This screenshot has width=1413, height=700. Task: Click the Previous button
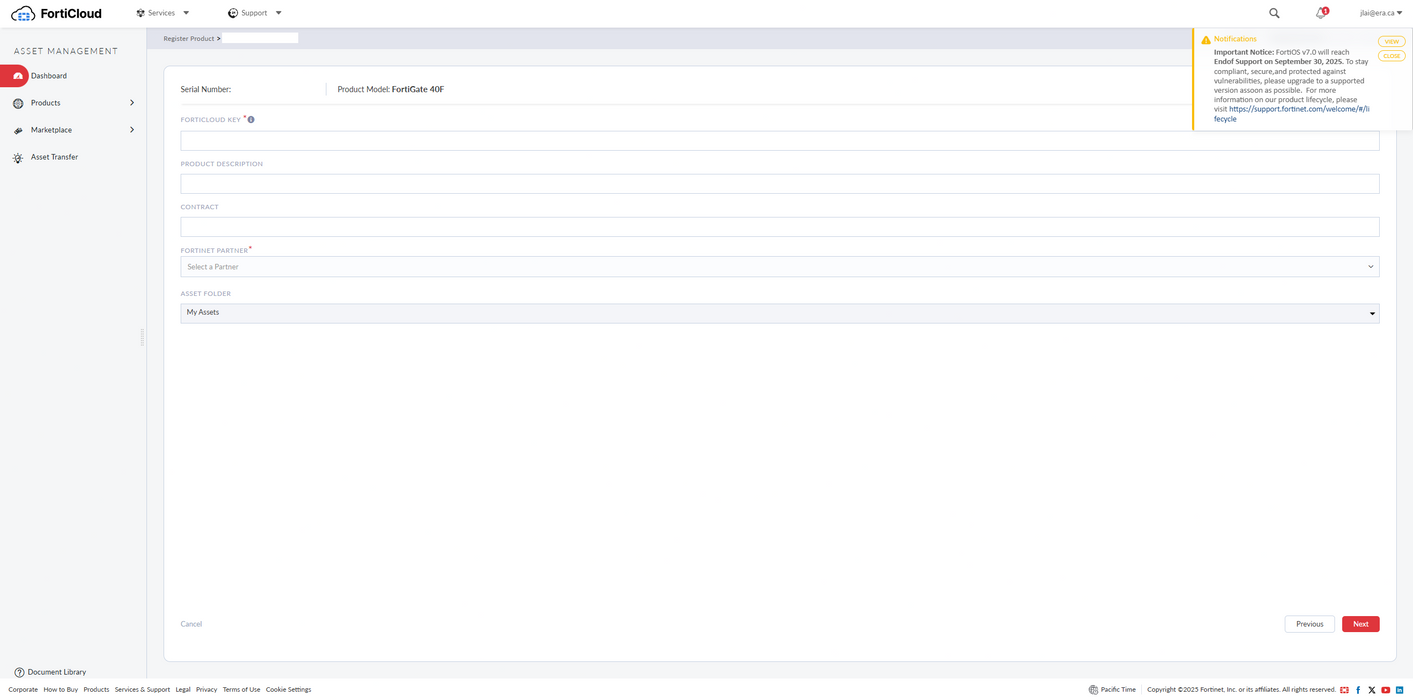(x=1310, y=624)
